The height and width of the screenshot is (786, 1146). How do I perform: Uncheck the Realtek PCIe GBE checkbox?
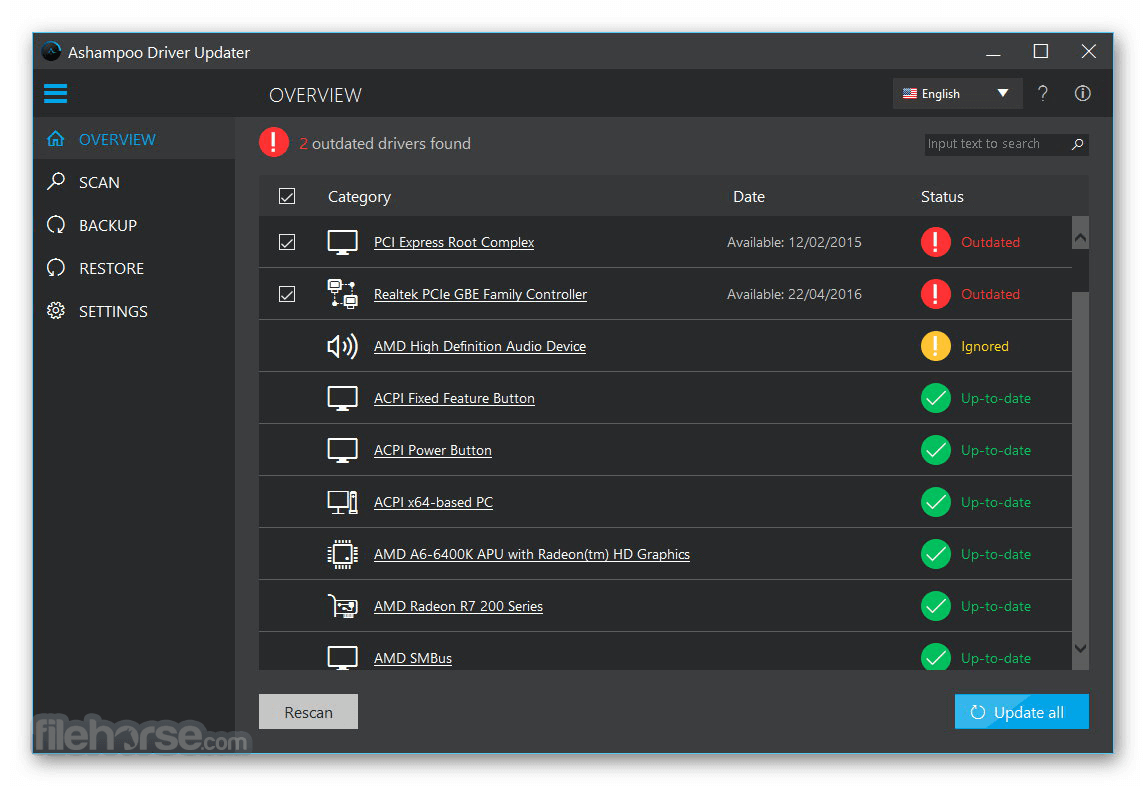pyautogui.click(x=287, y=294)
